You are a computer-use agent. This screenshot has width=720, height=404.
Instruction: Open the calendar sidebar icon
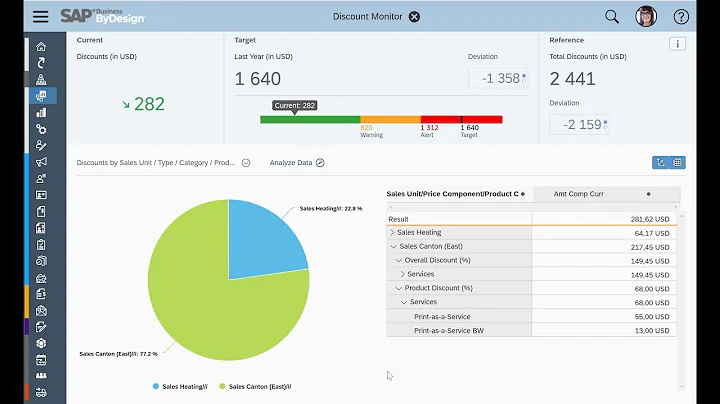41,360
